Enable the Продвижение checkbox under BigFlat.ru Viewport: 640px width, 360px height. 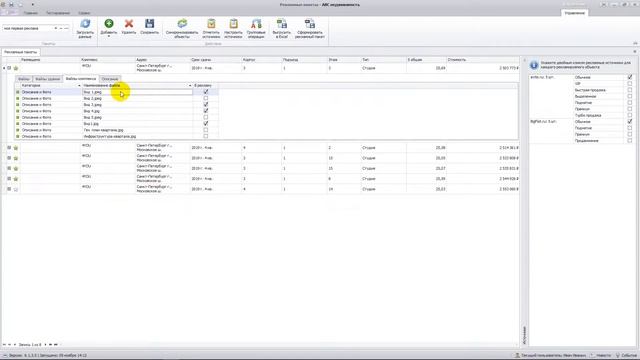click(x=630, y=141)
